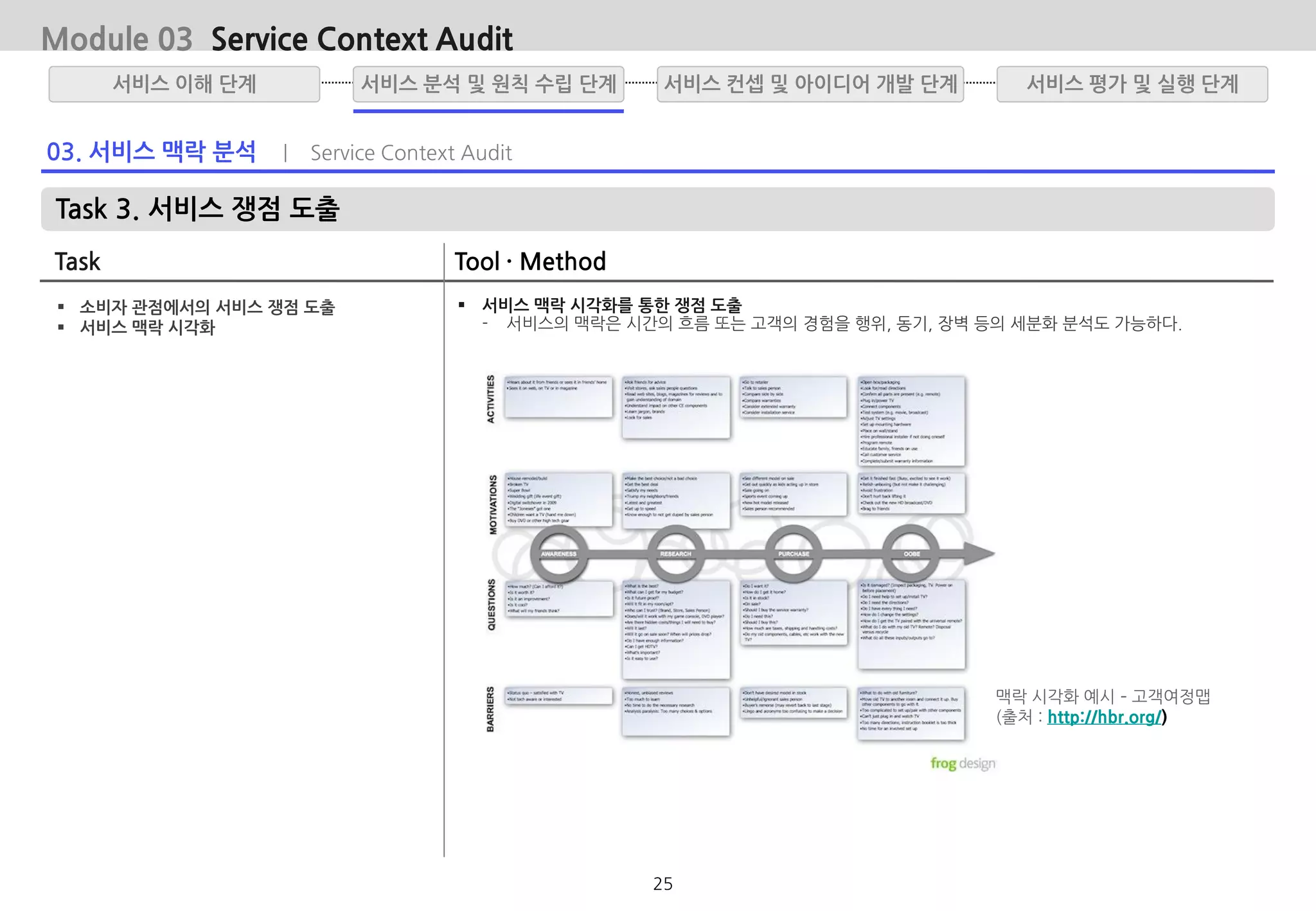Click the arrowhead ending the journey timeline
Screen dimensions: 1316x911
(979, 554)
